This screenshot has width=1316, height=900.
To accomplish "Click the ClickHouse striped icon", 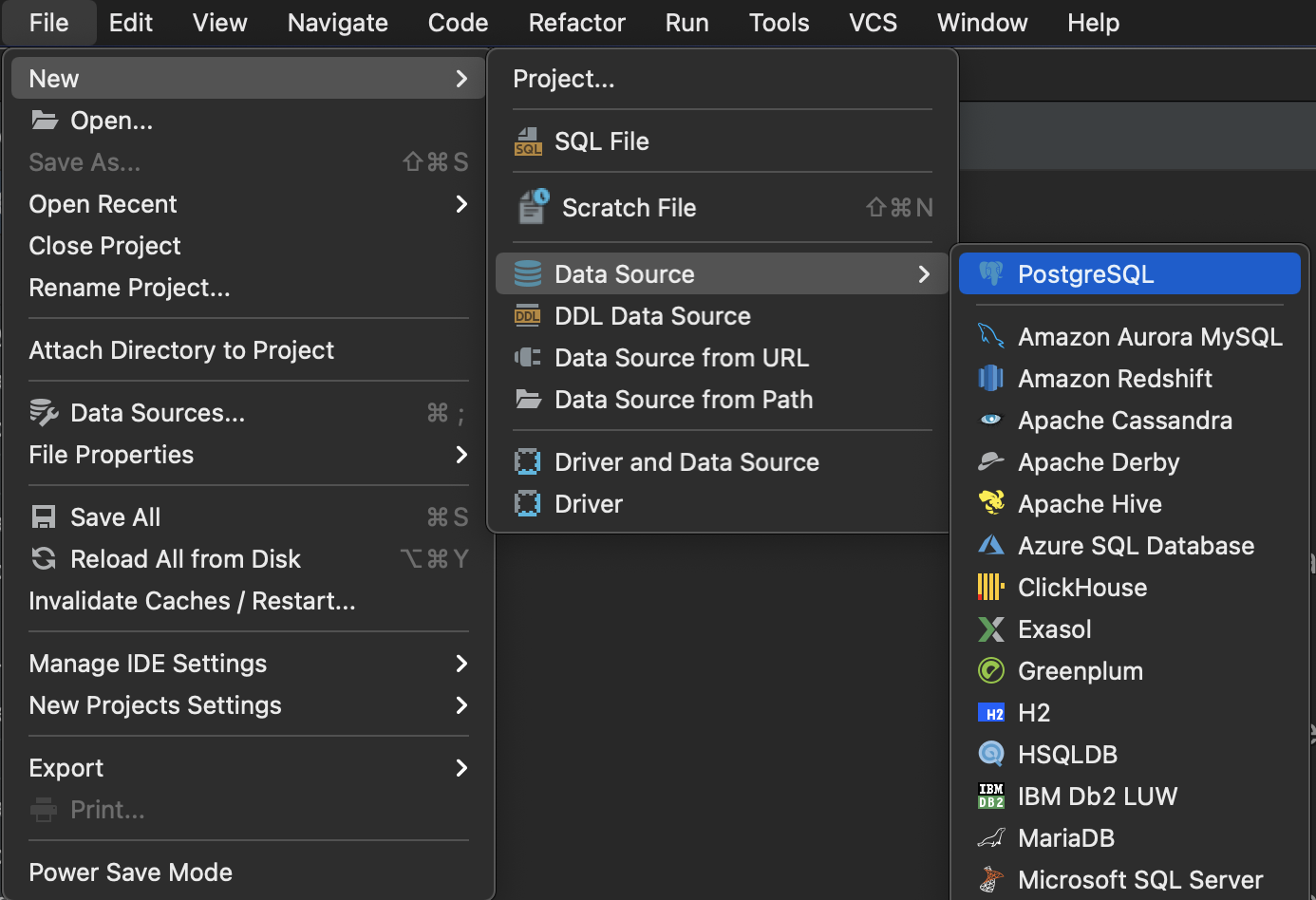I will [990, 587].
